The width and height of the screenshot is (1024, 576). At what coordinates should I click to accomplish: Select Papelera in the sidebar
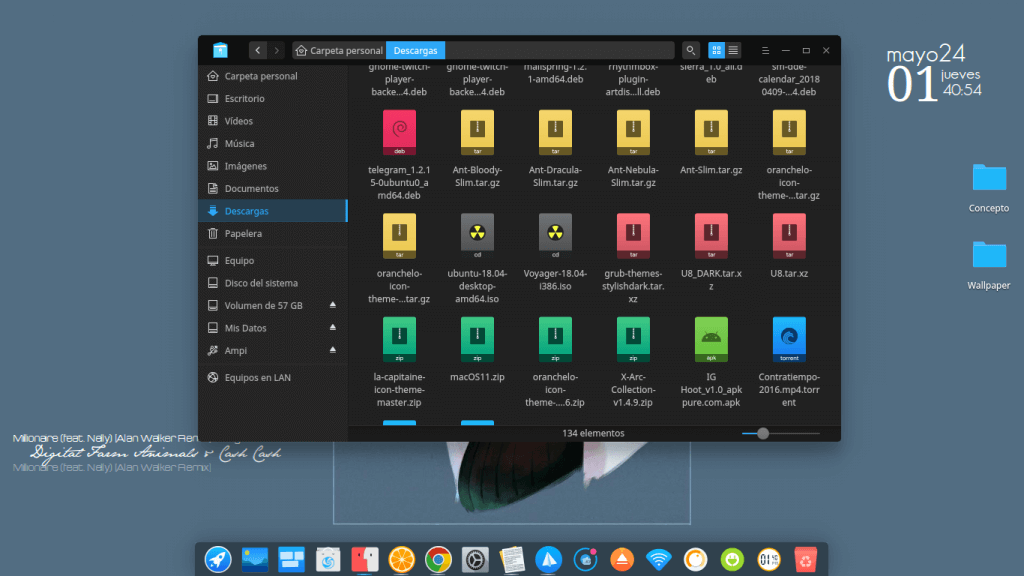[243, 234]
